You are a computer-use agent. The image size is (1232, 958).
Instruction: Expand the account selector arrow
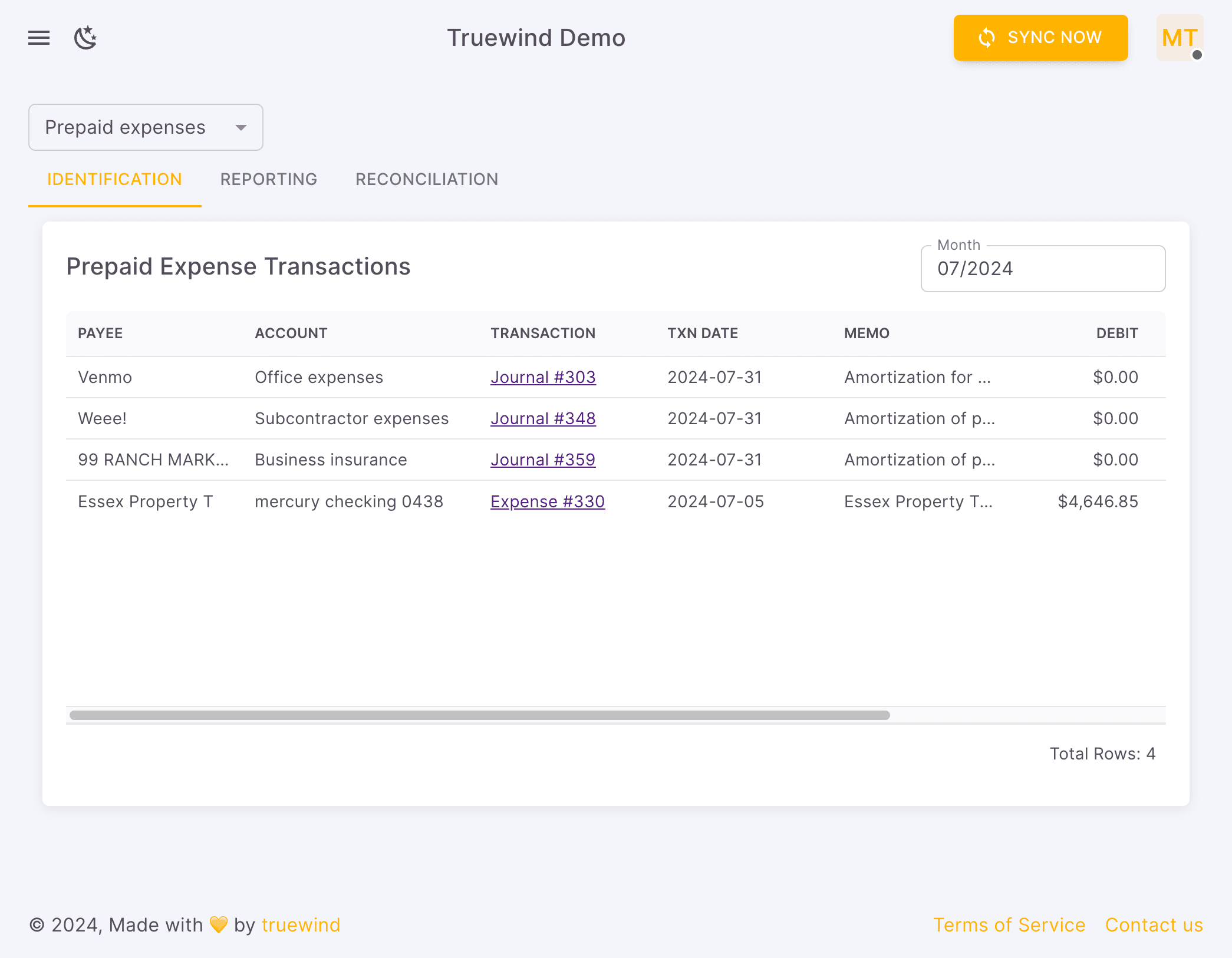[241, 127]
